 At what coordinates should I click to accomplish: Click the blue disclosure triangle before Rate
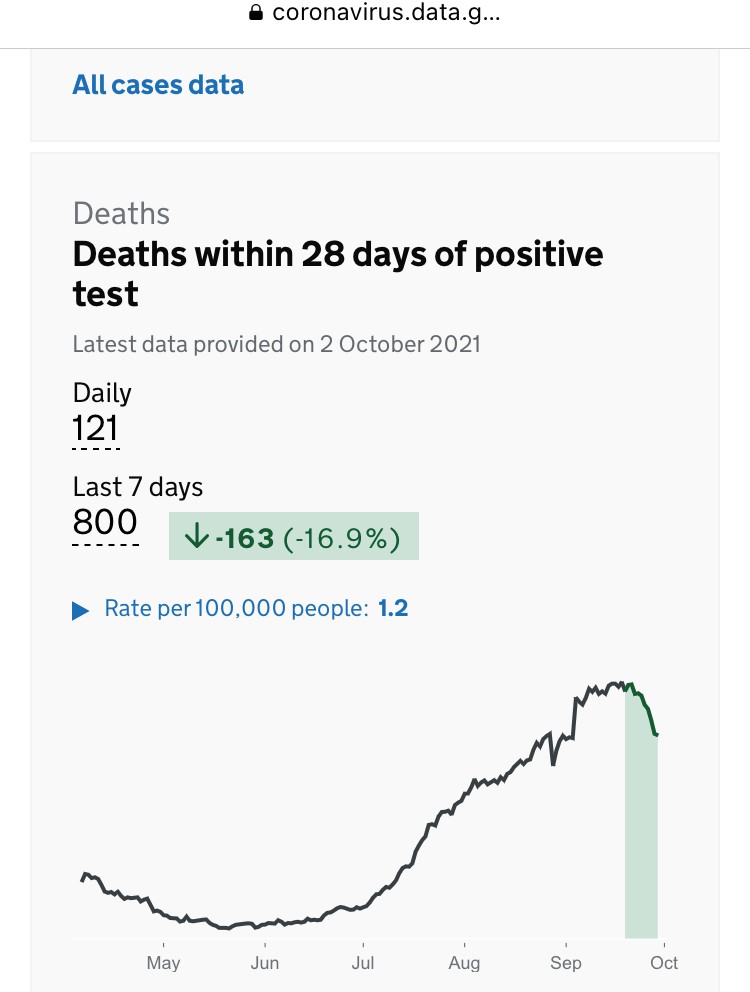(x=80, y=611)
